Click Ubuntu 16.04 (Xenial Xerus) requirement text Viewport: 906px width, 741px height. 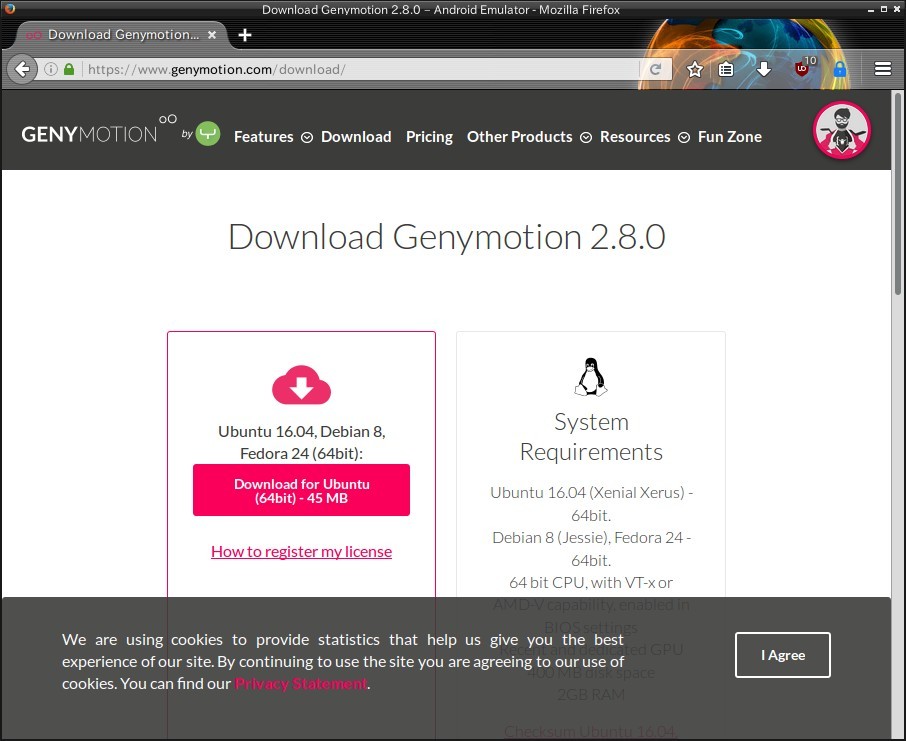coord(591,503)
